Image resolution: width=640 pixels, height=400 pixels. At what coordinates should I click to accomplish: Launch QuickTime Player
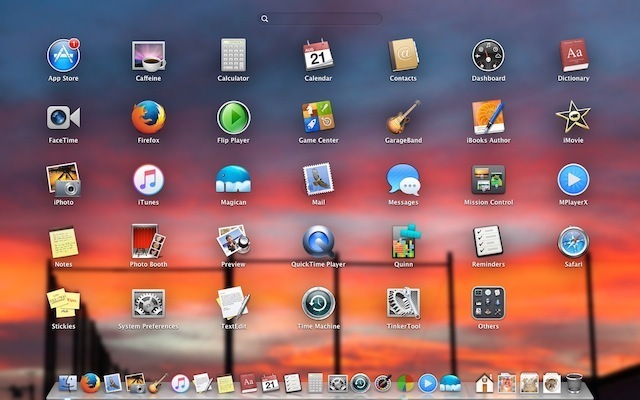[x=318, y=242]
